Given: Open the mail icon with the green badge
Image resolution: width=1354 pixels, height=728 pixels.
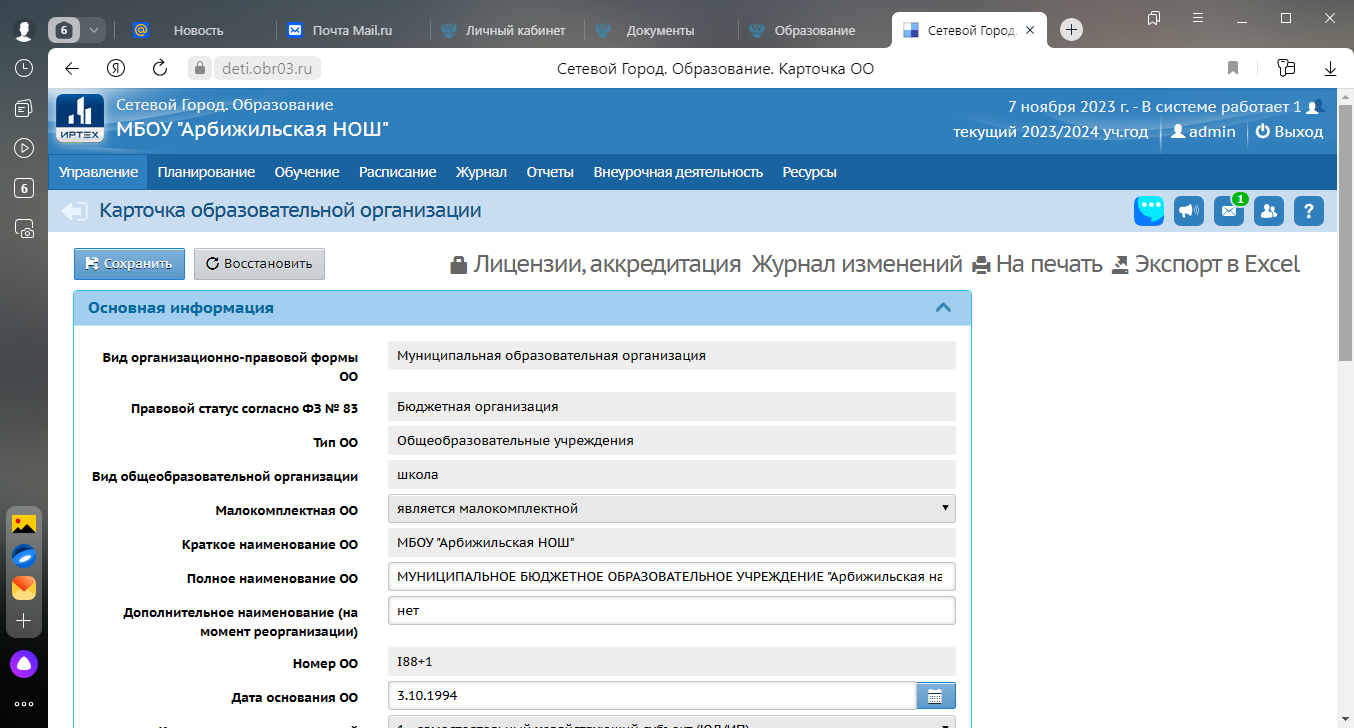Looking at the screenshot, I should pyautogui.click(x=1229, y=211).
